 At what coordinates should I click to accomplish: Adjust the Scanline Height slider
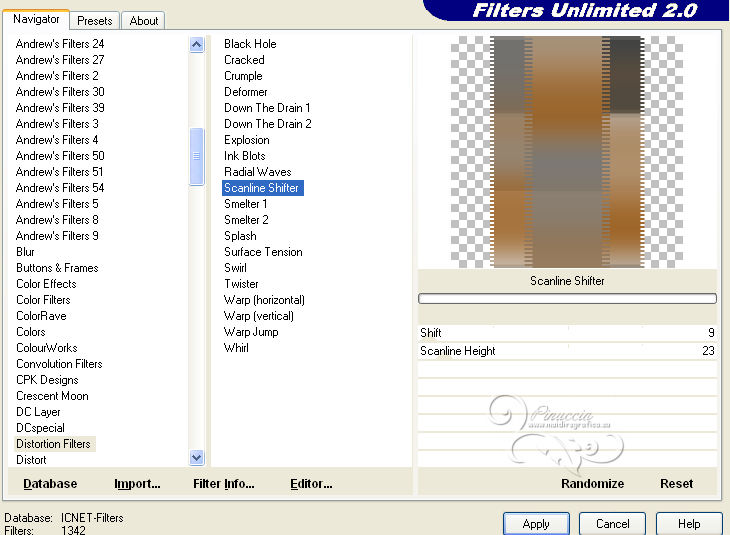pos(567,351)
